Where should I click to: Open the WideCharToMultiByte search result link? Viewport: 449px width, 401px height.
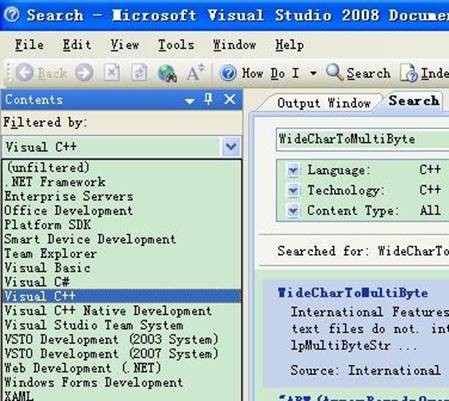353,293
